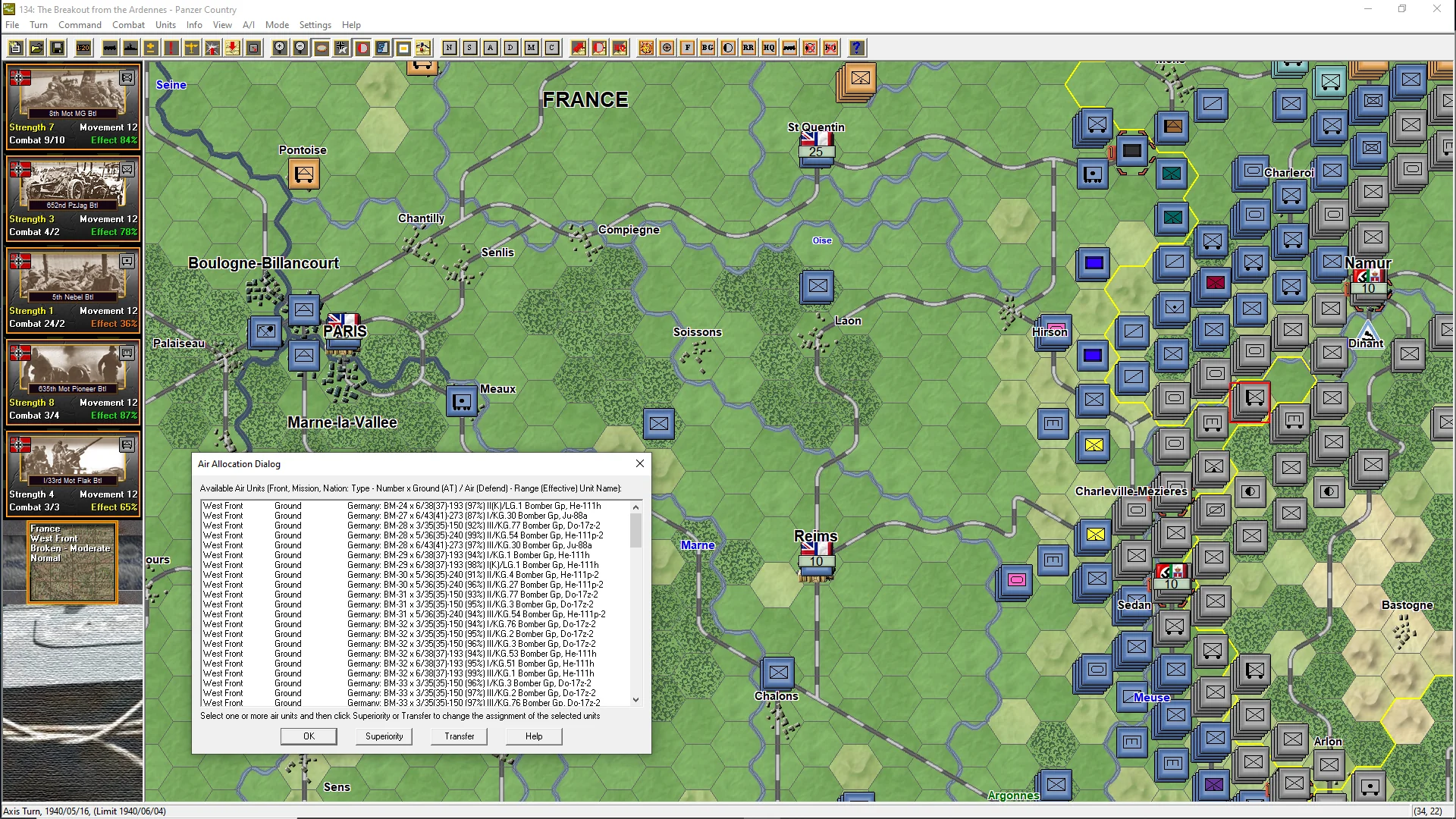This screenshot has width=1456, height=819.
Task: Click the RR toolbar button
Action: pos(748,48)
